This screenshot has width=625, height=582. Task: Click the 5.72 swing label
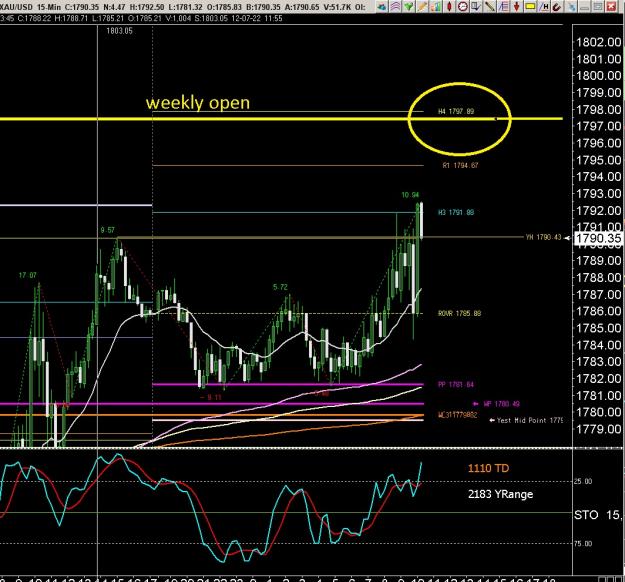(280, 287)
